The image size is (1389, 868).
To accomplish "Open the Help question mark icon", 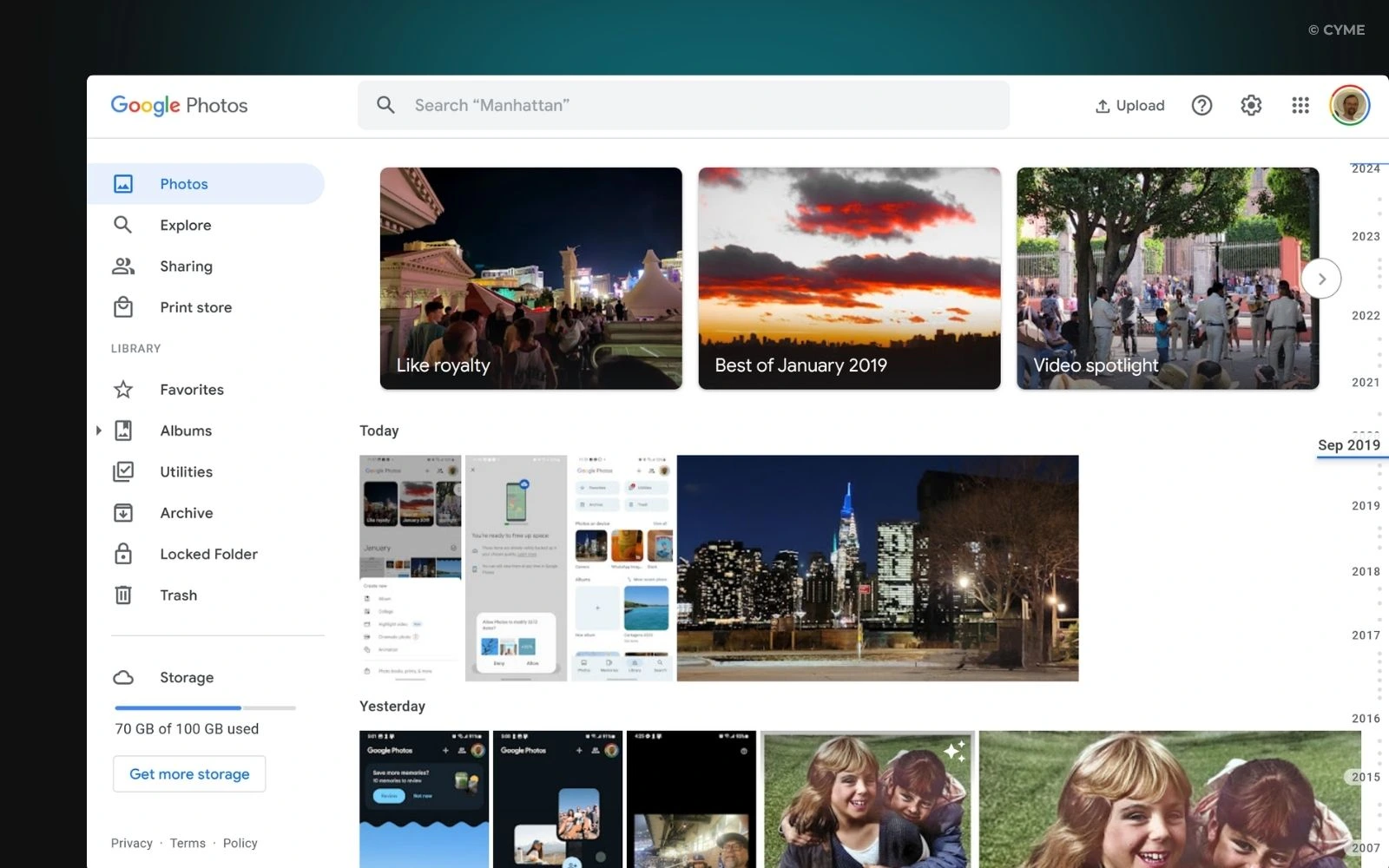I will click(x=1201, y=106).
